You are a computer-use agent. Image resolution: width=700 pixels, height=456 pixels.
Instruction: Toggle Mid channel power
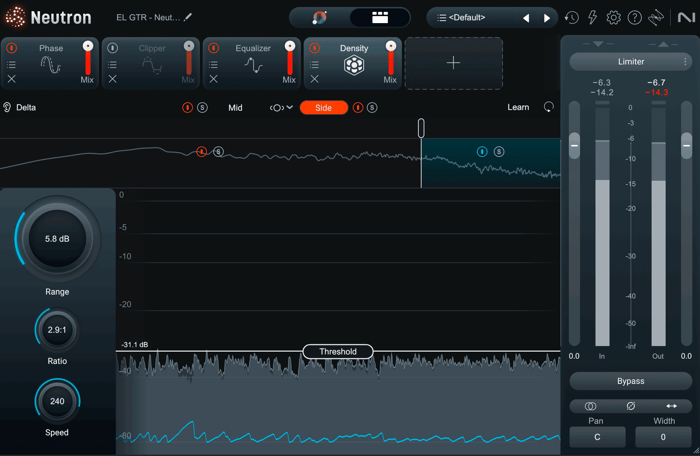[x=188, y=108]
